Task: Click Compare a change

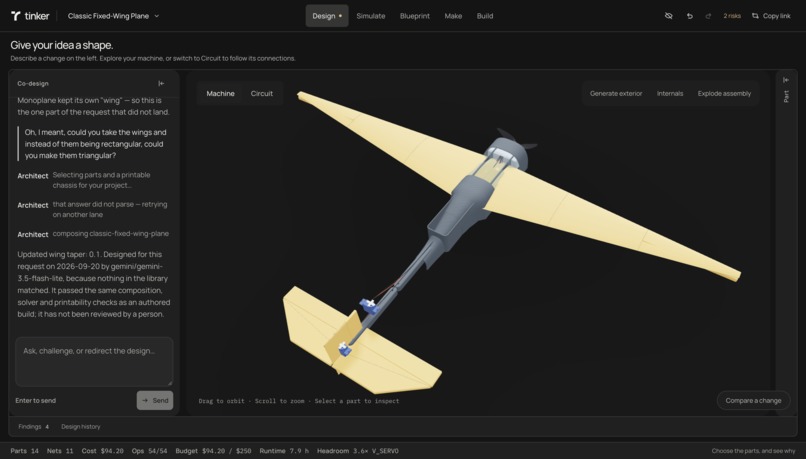Action: pyautogui.click(x=753, y=400)
